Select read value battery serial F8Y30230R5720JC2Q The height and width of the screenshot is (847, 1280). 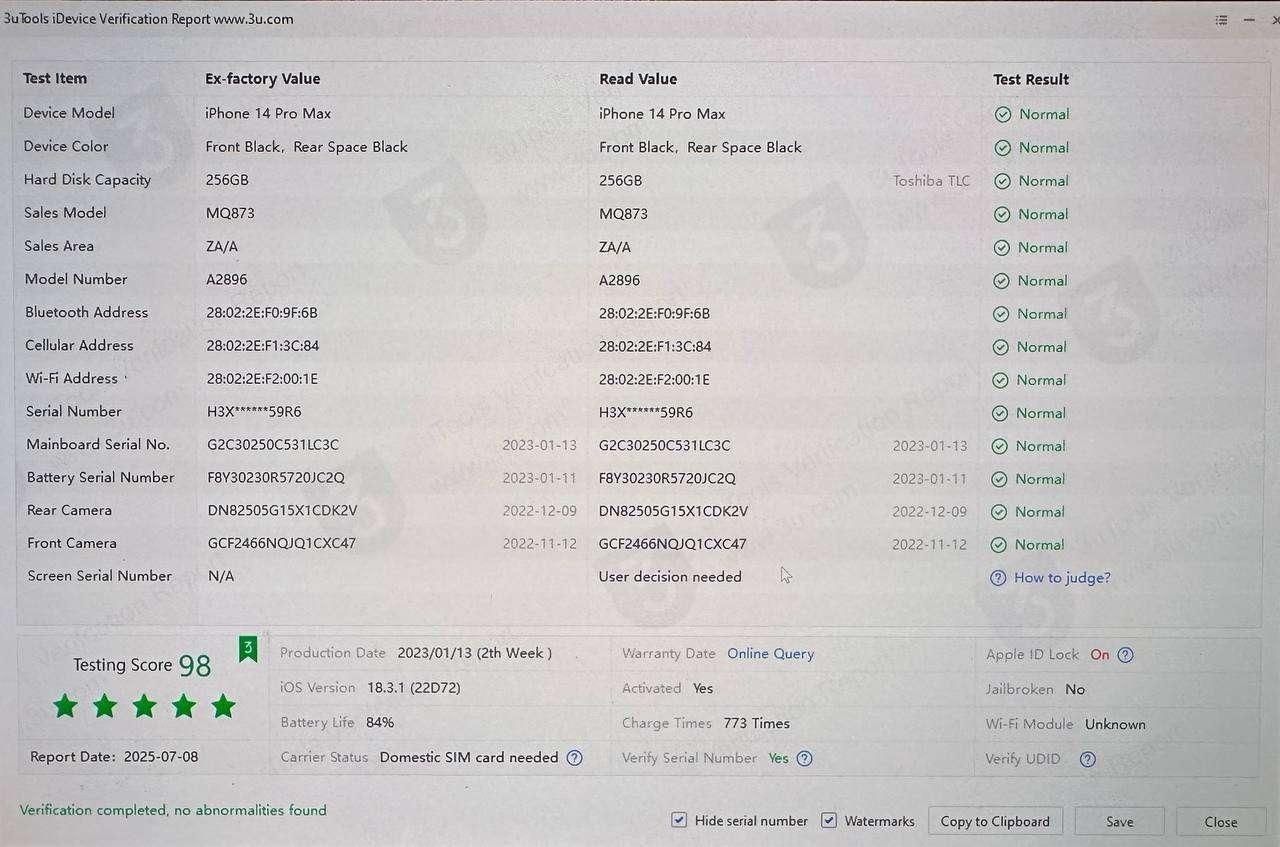(667, 479)
